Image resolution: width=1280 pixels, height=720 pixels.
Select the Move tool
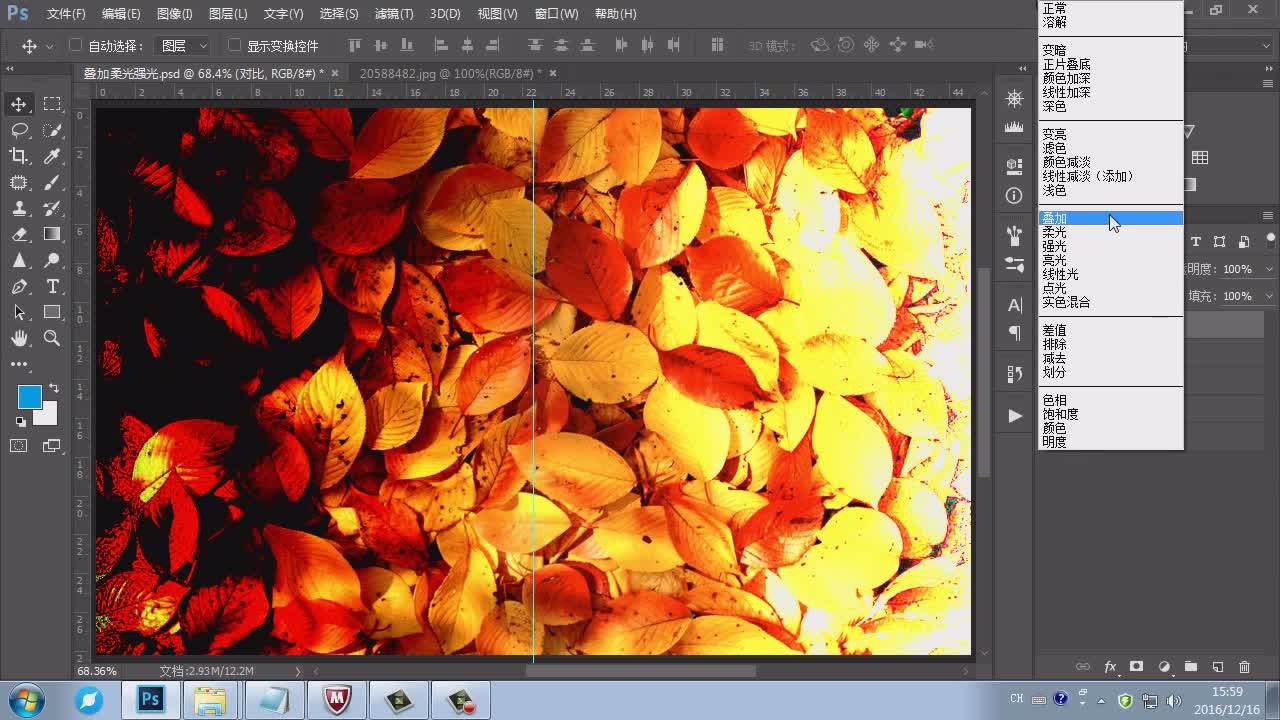19,104
